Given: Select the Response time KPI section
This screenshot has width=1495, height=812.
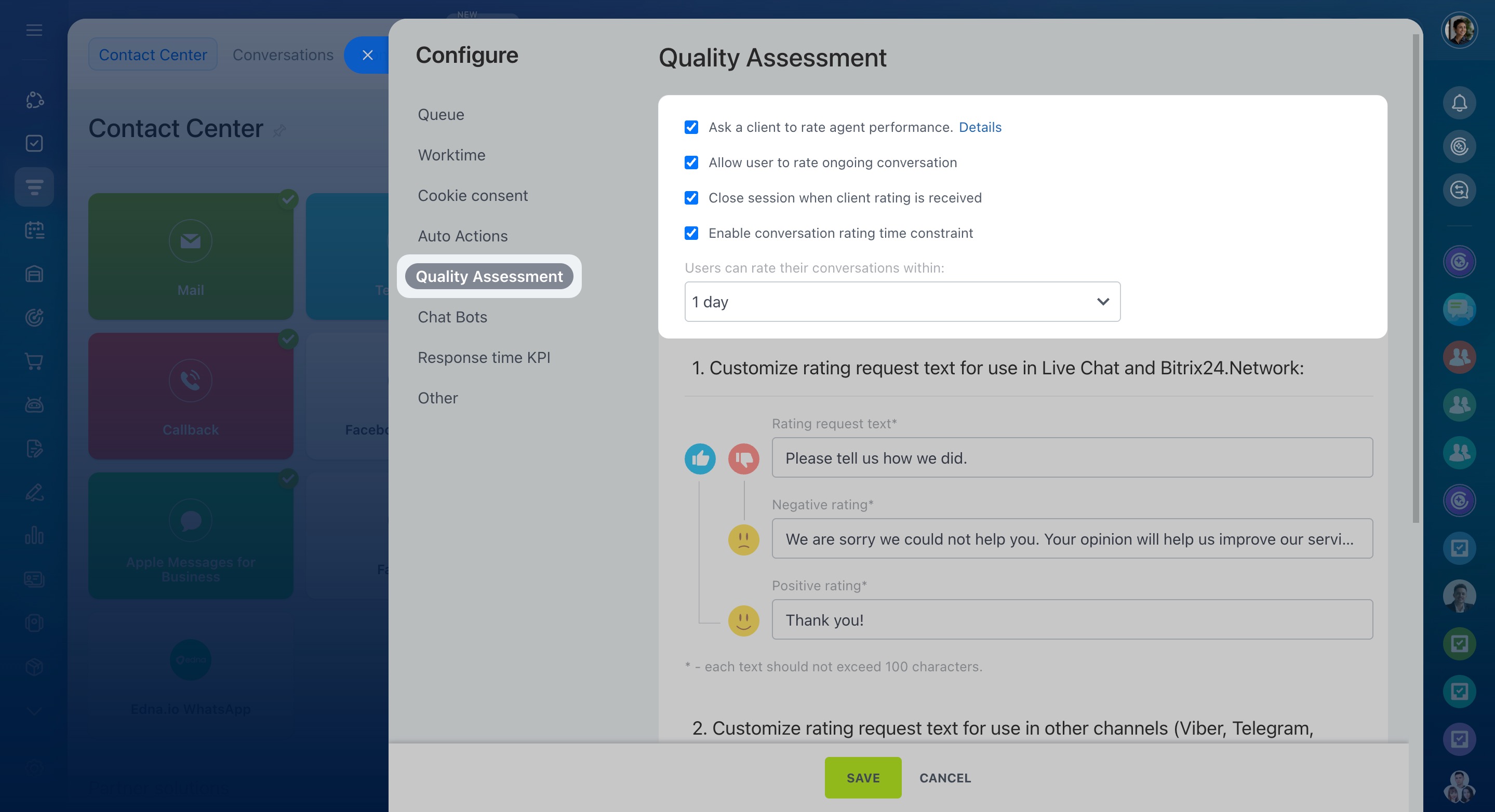Looking at the screenshot, I should [x=484, y=358].
